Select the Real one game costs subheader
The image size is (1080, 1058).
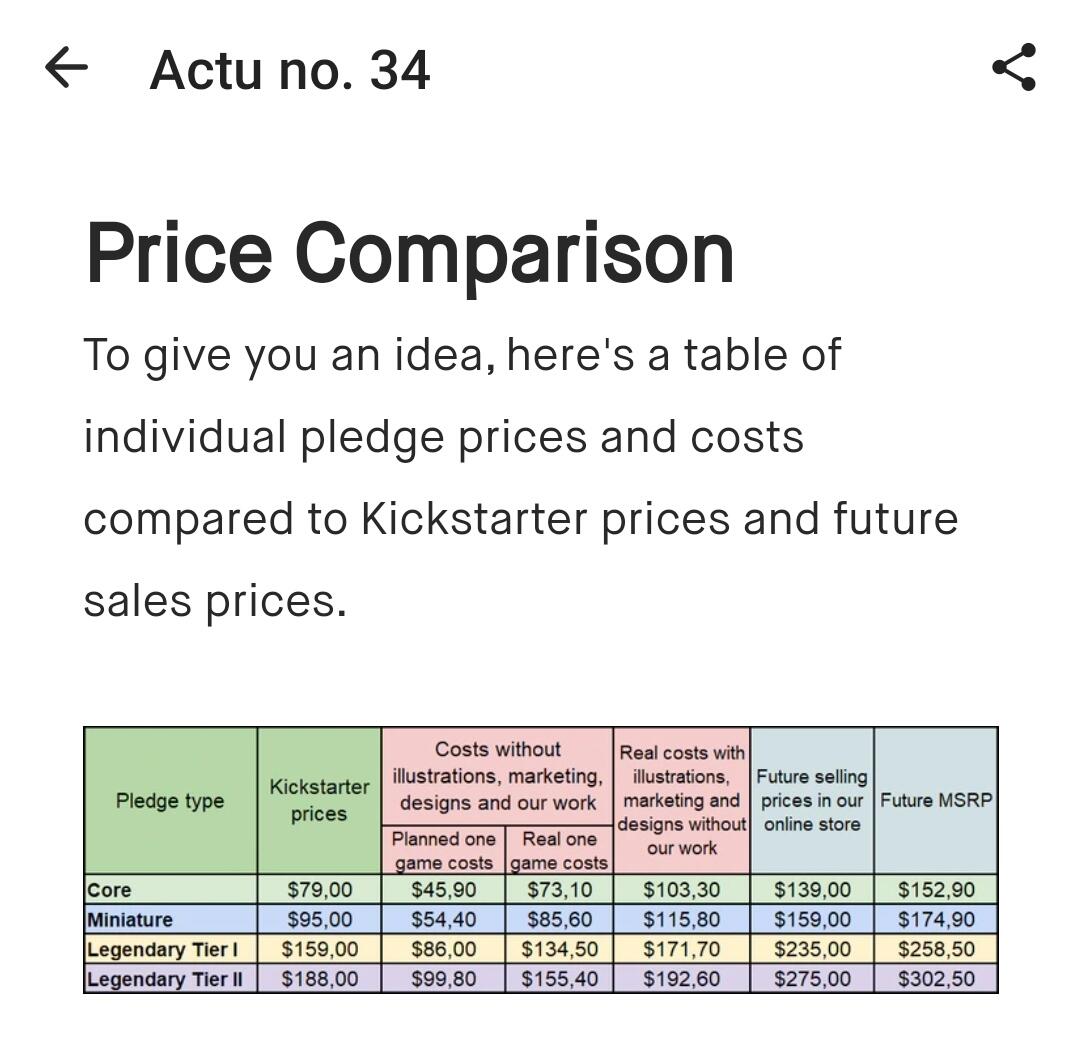click(559, 850)
